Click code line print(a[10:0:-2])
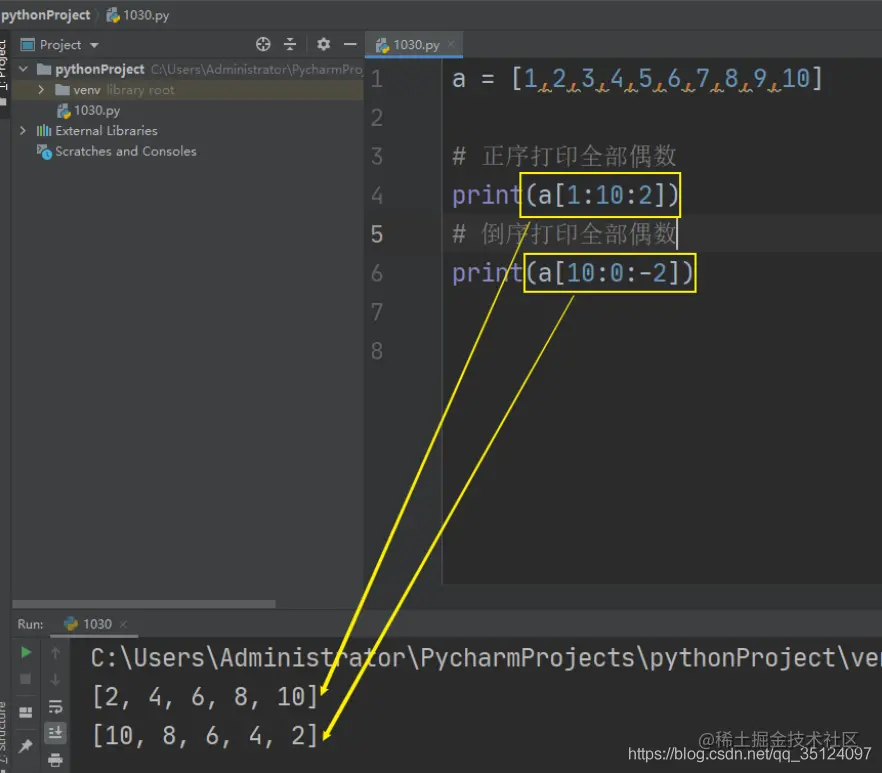The image size is (882, 773). (x=573, y=273)
